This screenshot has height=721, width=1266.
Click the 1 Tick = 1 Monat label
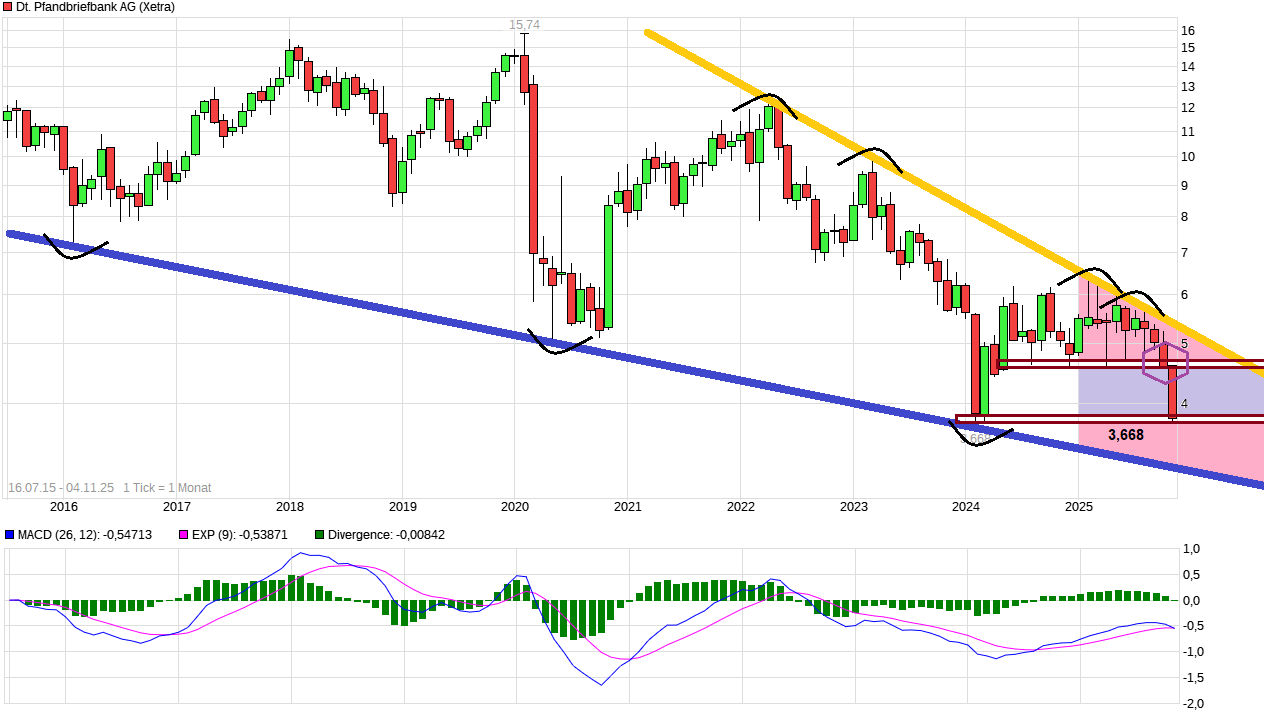[x=166, y=488]
